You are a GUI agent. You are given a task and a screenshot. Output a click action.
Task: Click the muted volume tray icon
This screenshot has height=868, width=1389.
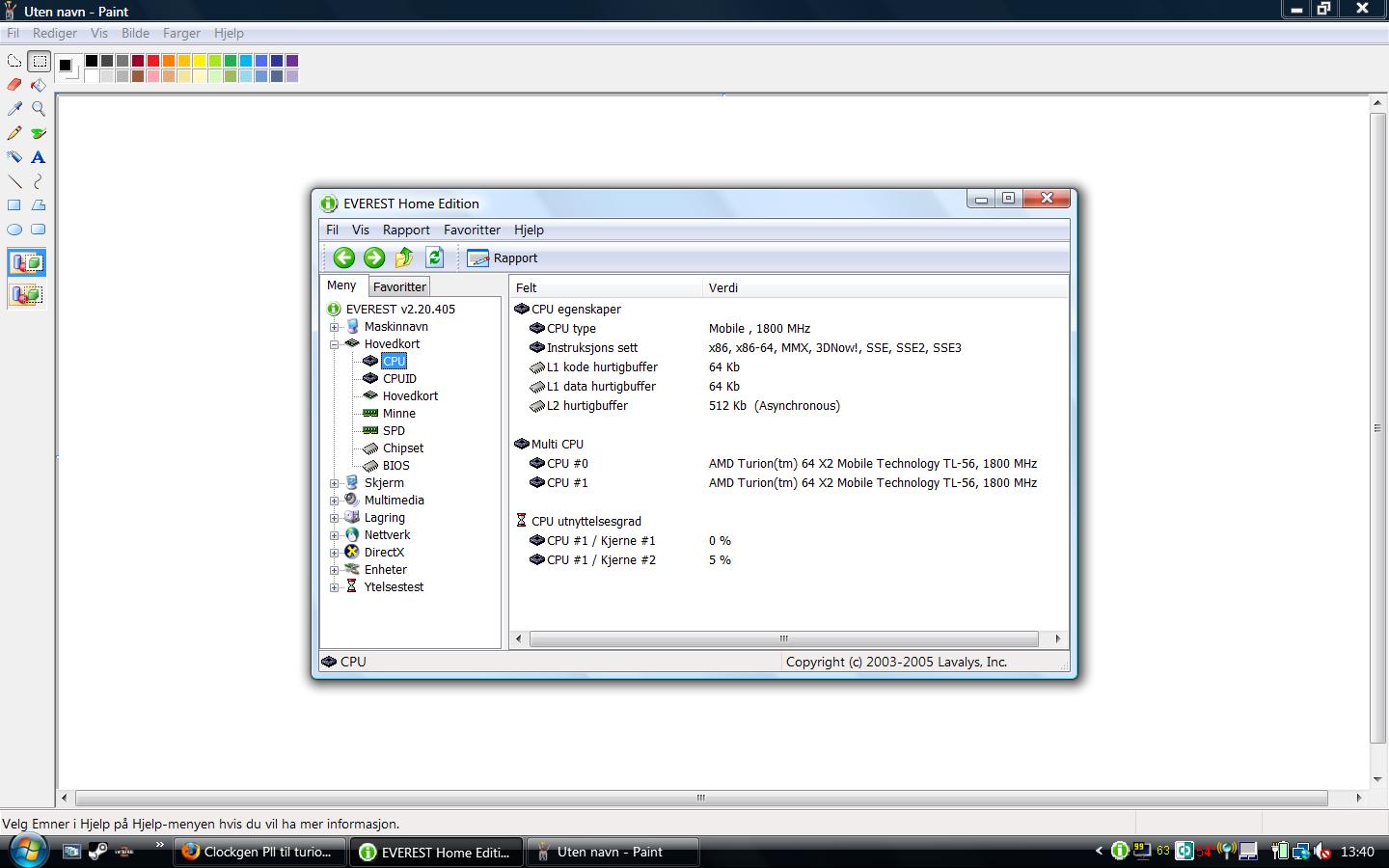(1321, 851)
